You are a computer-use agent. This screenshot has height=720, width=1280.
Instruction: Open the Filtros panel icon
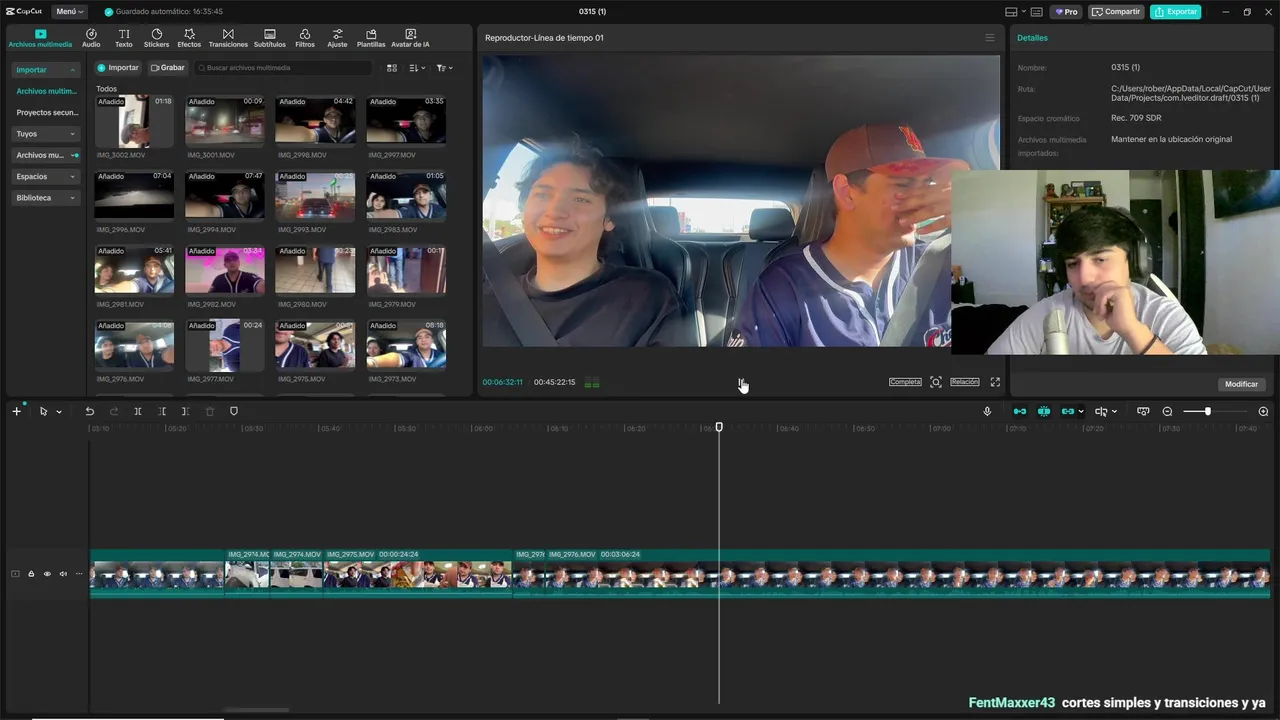pos(305,38)
